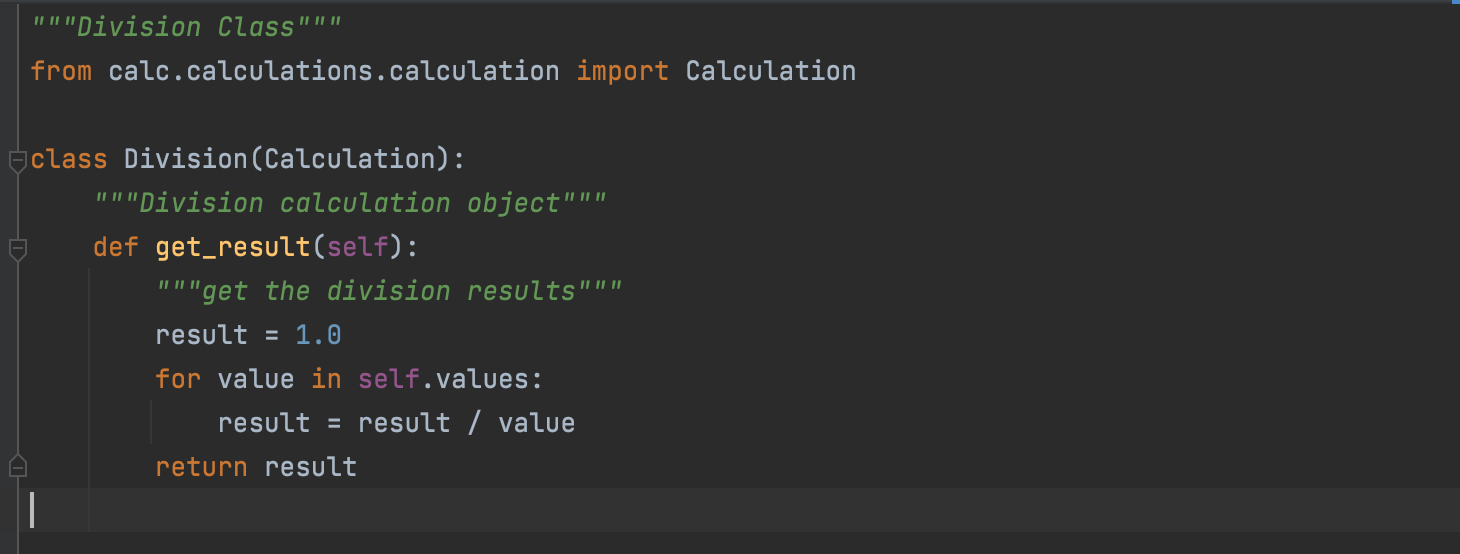Click the import keyword
The width and height of the screenshot is (1460, 554).
[x=622, y=71]
